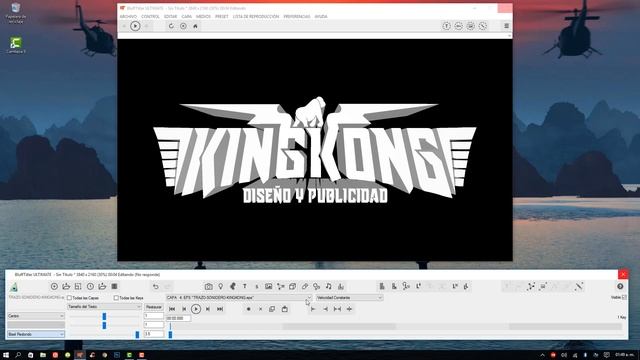Click the new show plus-circle icon
Image resolution: width=640 pixels, height=360 pixels.
(54, 287)
